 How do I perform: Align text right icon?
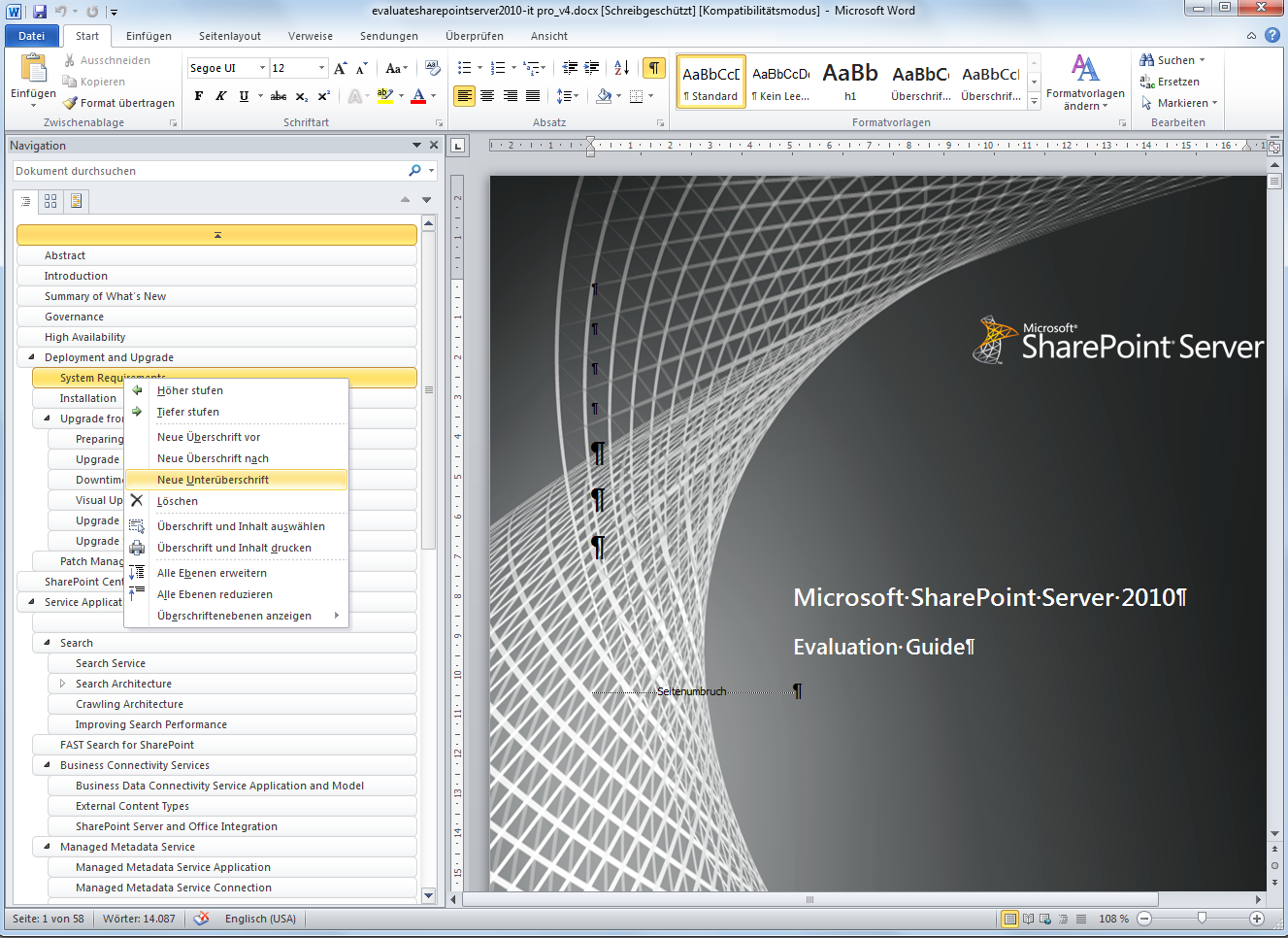pyautogui.click(x=510, y=96)
